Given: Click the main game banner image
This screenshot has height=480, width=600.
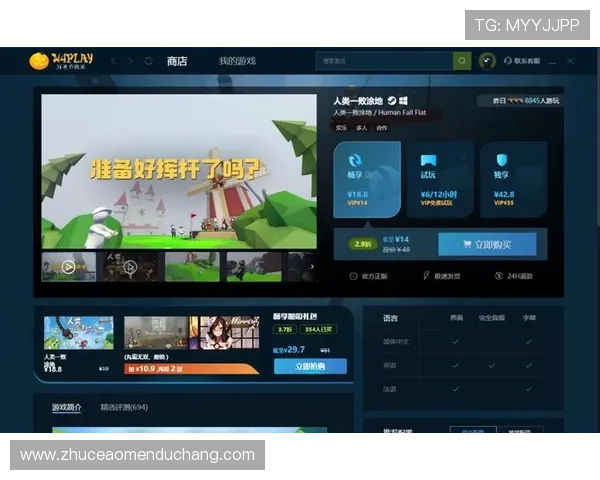Looking at the screenshot, I should 179,171.
